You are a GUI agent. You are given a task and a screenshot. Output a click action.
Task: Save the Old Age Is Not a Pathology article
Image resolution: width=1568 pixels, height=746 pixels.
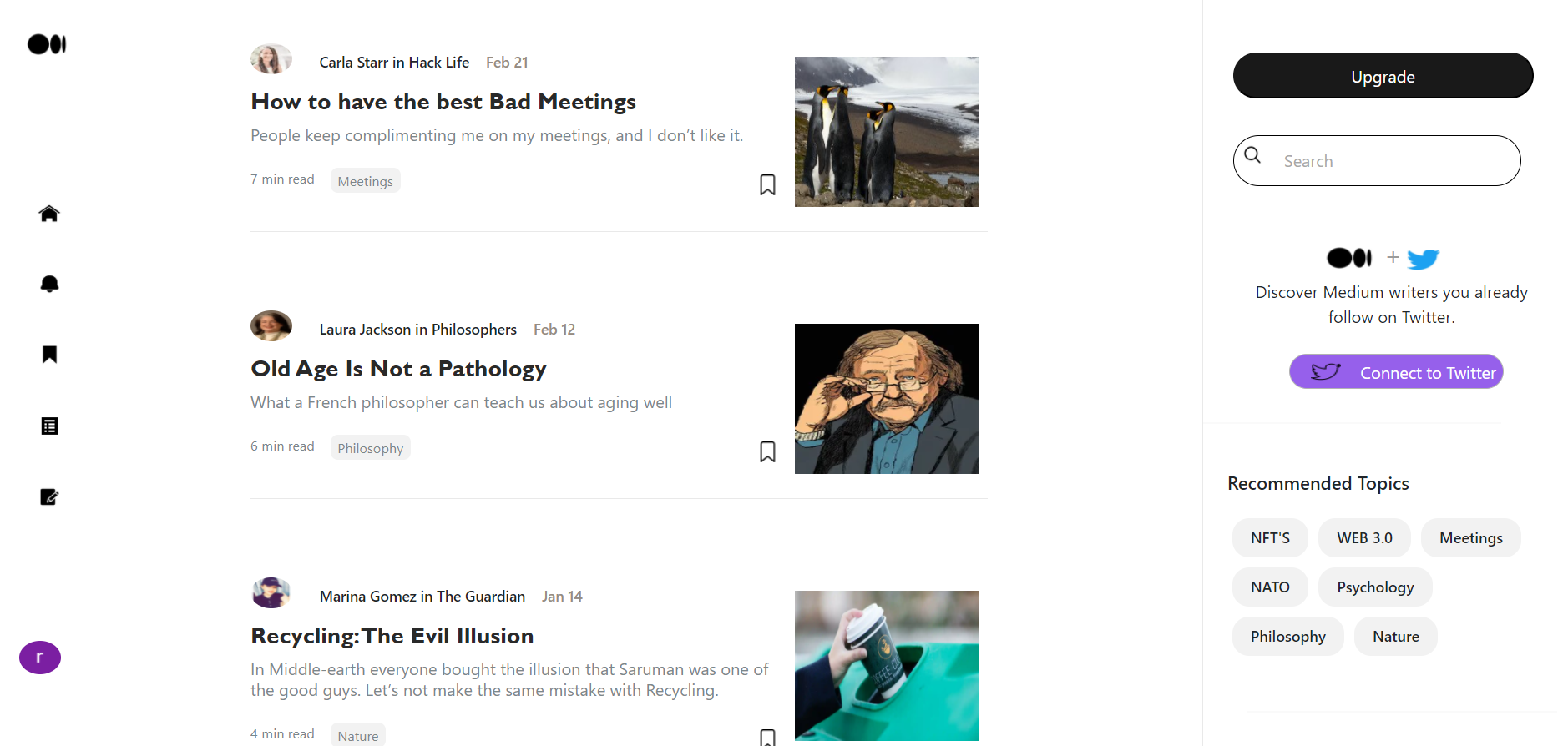pyautogui.click(x=767, y=451)
